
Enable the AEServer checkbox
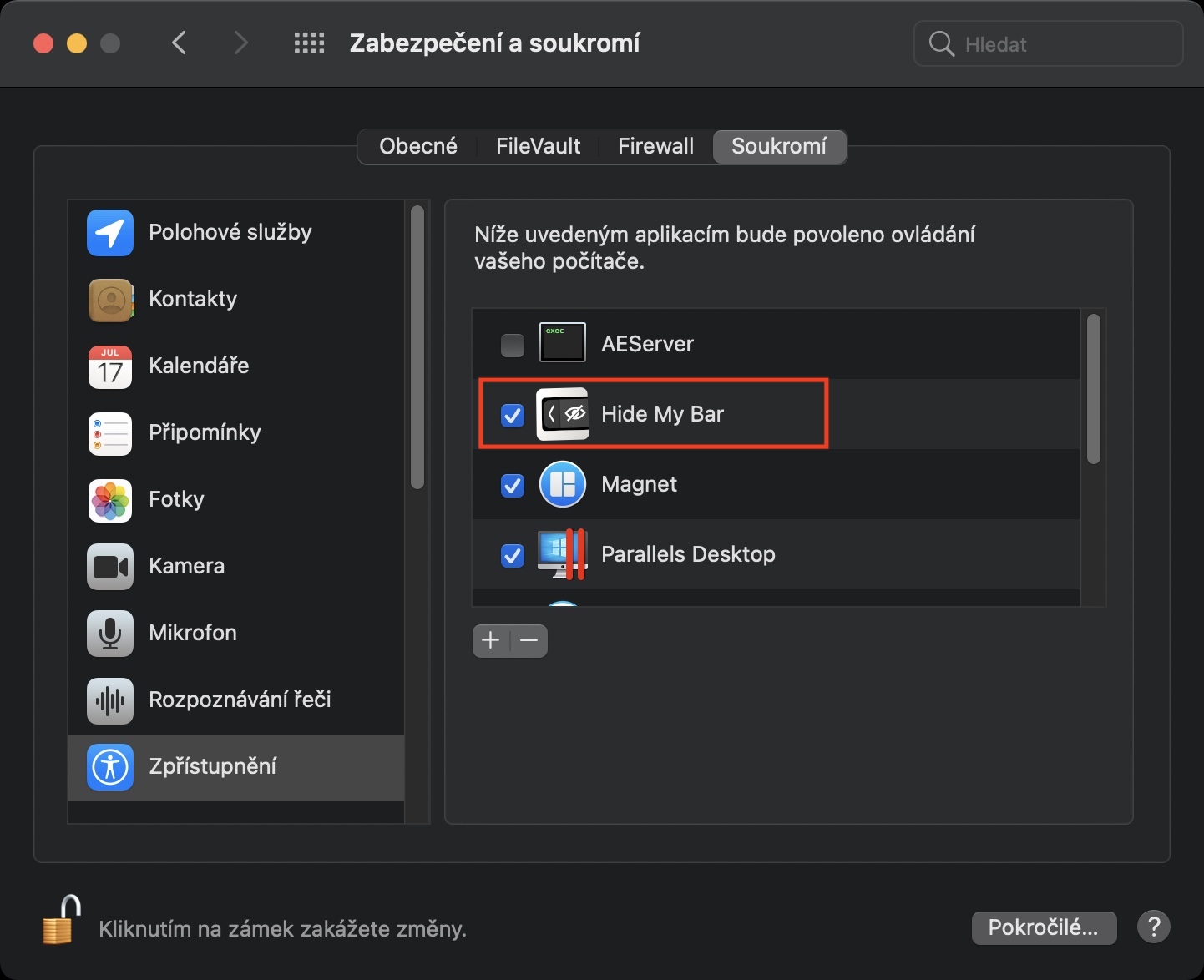tap(512, 344)
